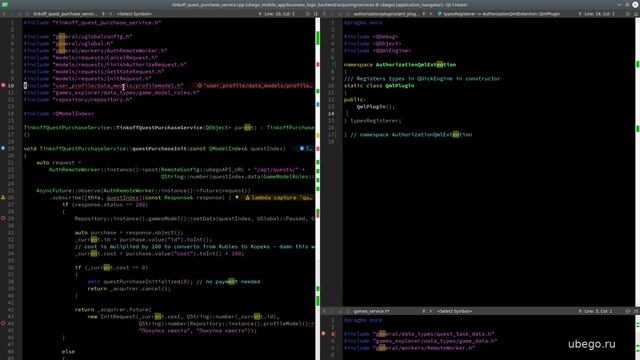Click QModelIndex include on line 14
Viewport: 640px width, 360px height.
pyautogui.click(x=58, y=113)
